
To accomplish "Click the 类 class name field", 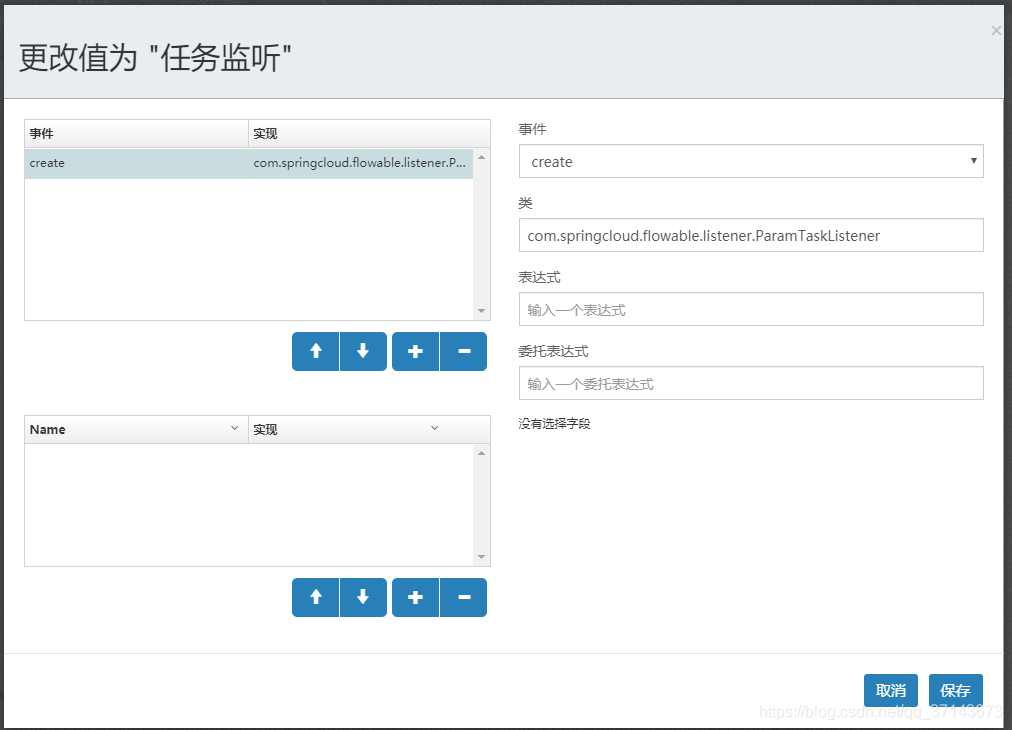I will [x=751, y=236].
